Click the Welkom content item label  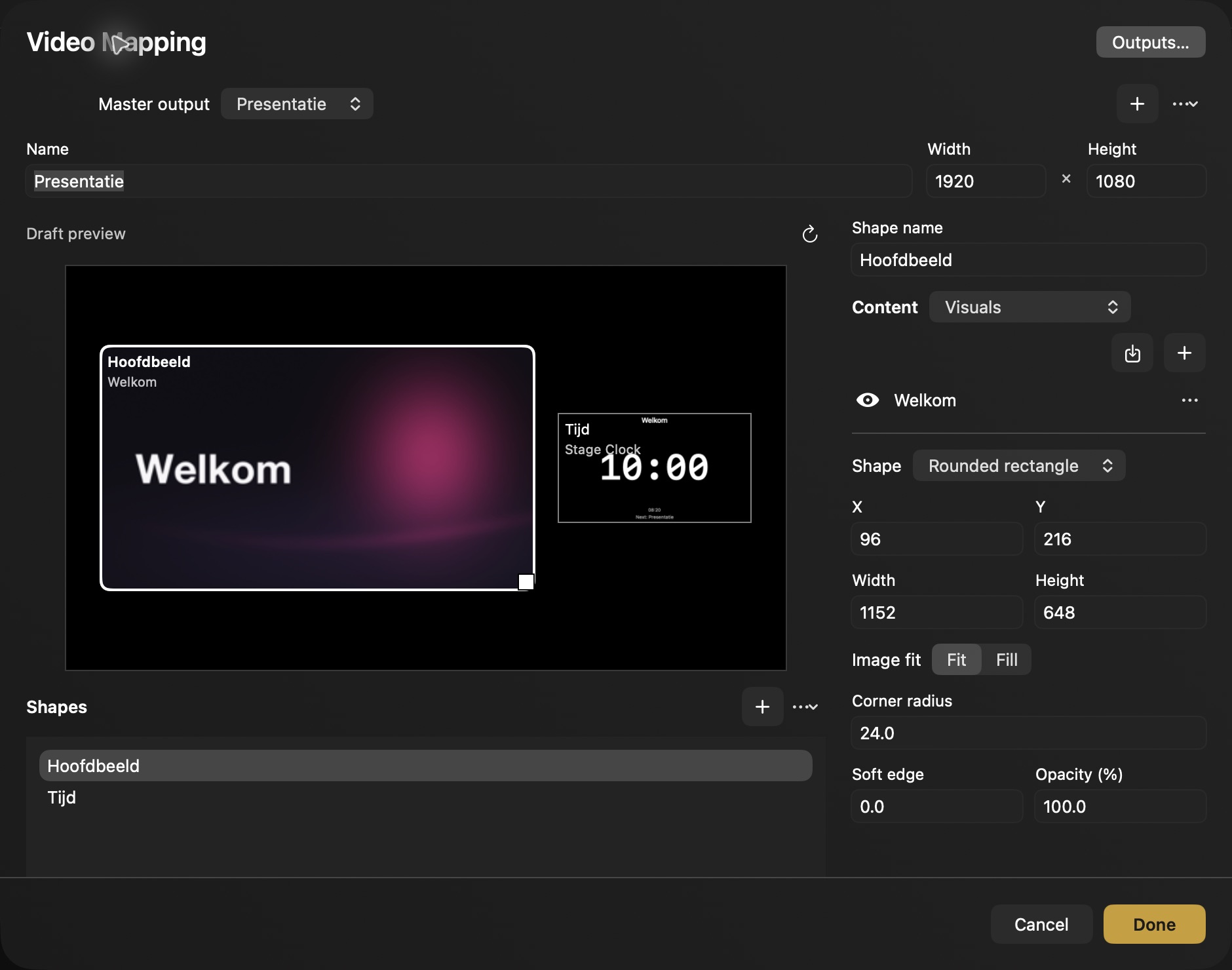coord(925,400)
